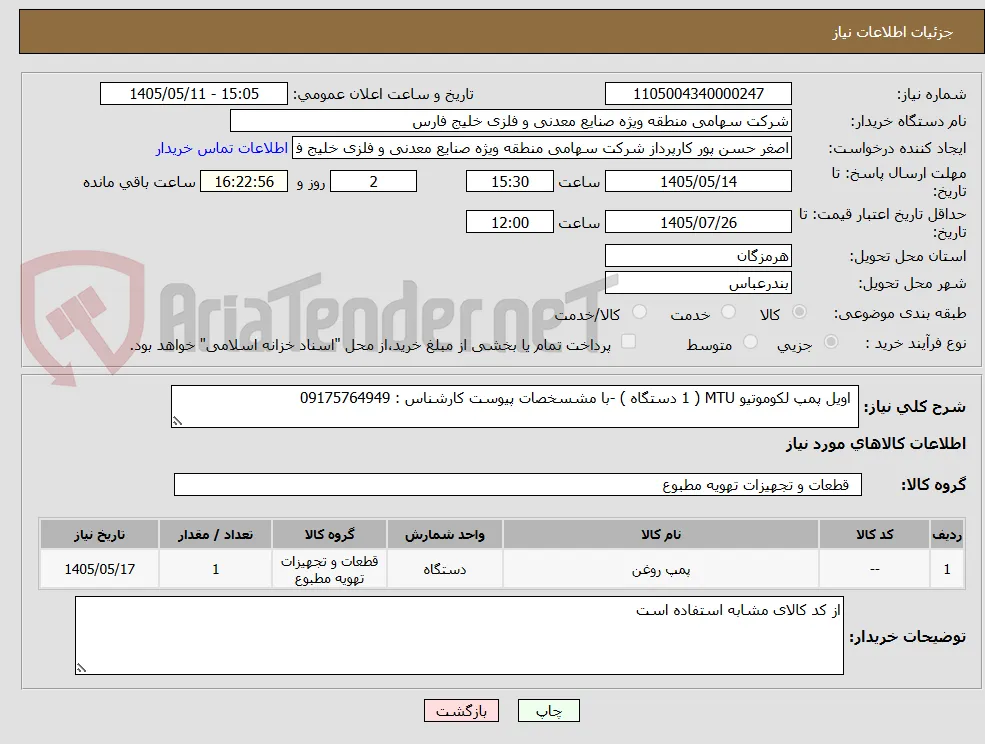Screen dimensions: 985x744
Task: Click the item code cell showing --
Action: pos(874,569)
